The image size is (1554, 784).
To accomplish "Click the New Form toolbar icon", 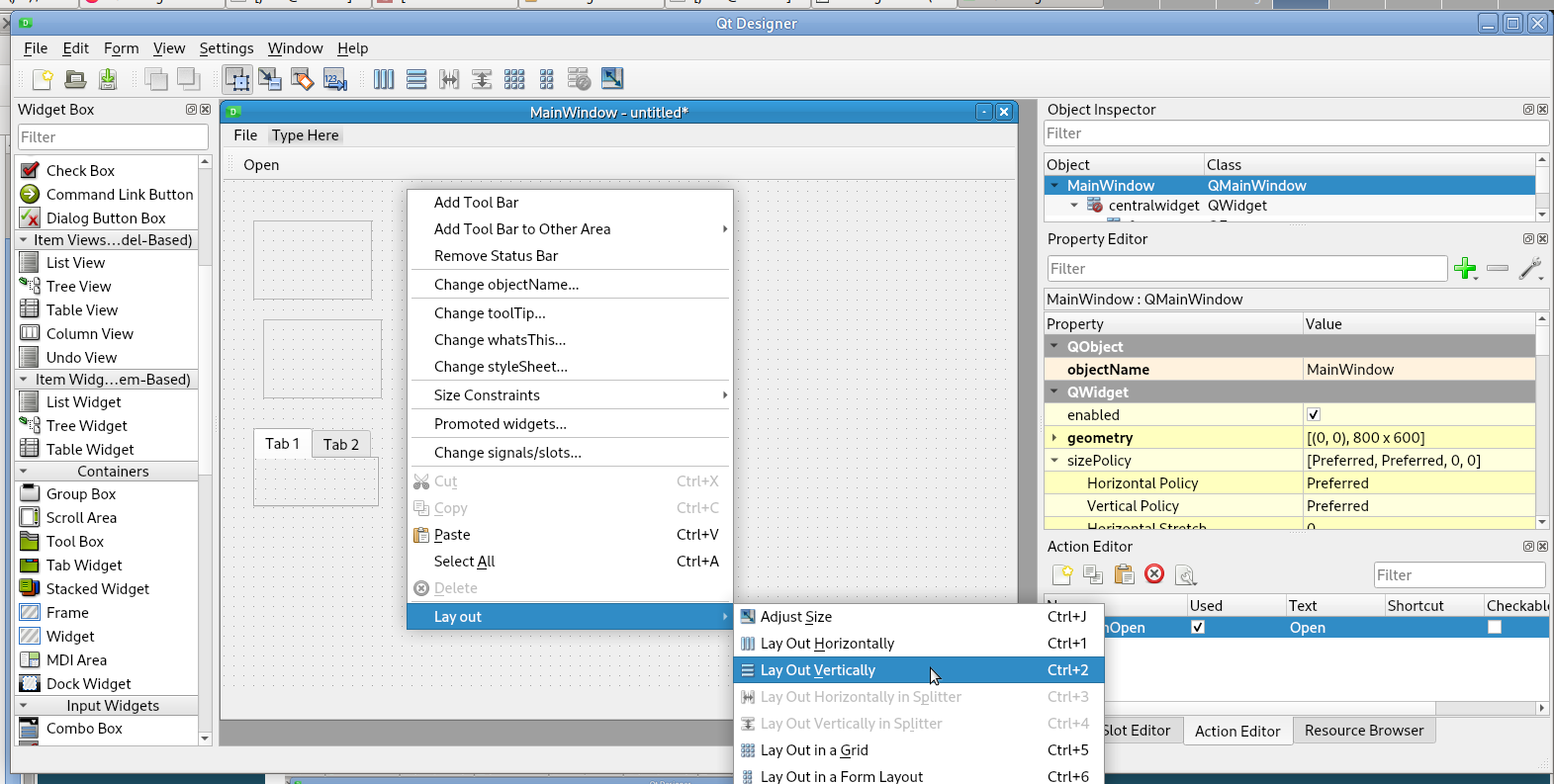I will 43,79.
